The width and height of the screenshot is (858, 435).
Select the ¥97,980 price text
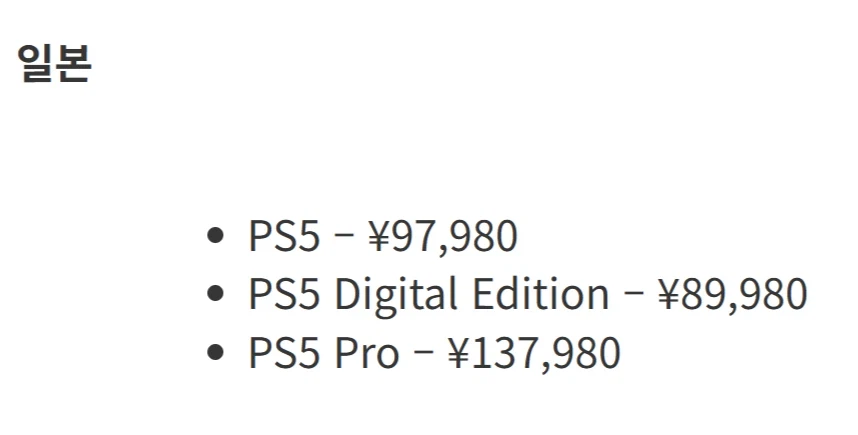[x=443, y=237]
